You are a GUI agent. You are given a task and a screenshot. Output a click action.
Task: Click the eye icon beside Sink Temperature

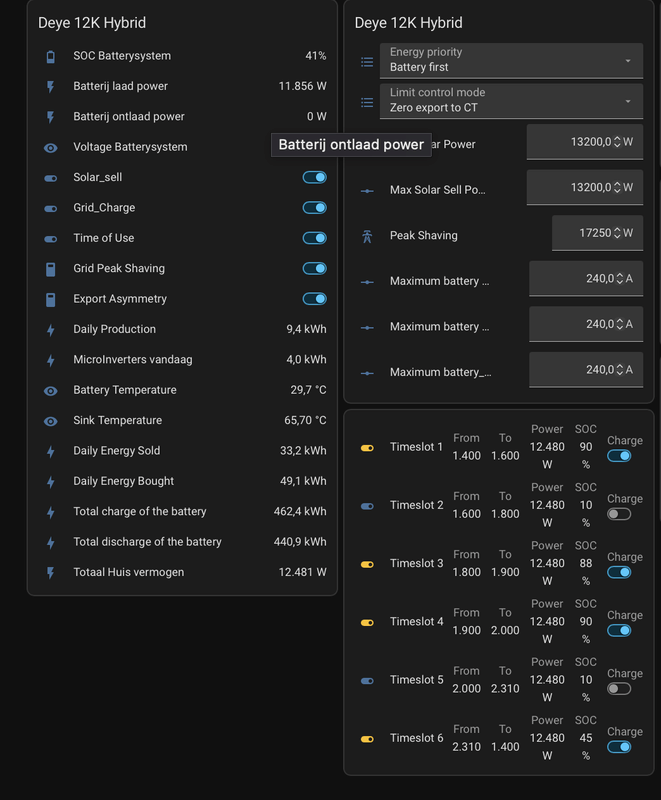50,421
